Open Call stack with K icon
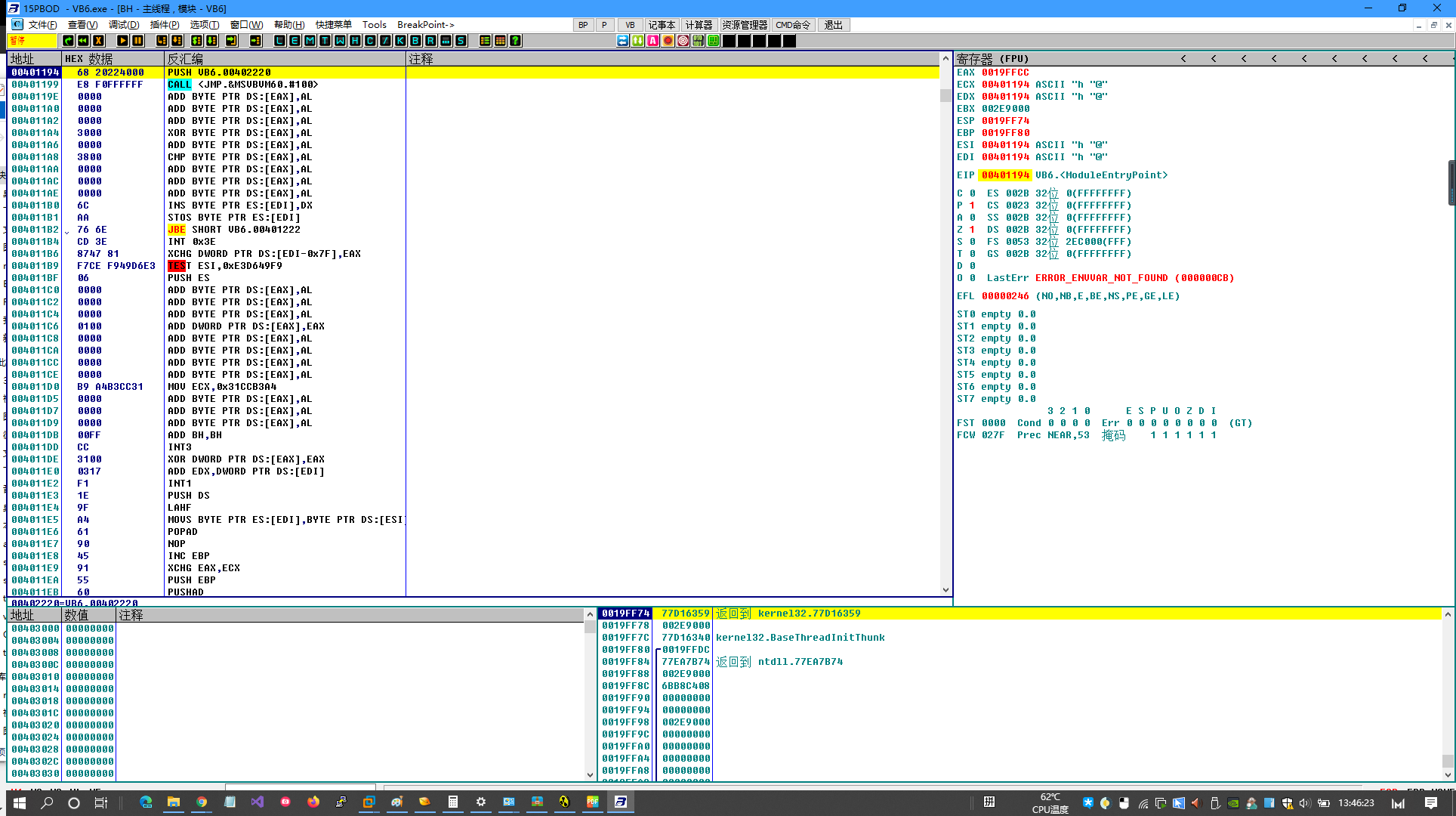The height and width of the screenshot is (816, 1456). pyautogui.click(x=400, y=41)
